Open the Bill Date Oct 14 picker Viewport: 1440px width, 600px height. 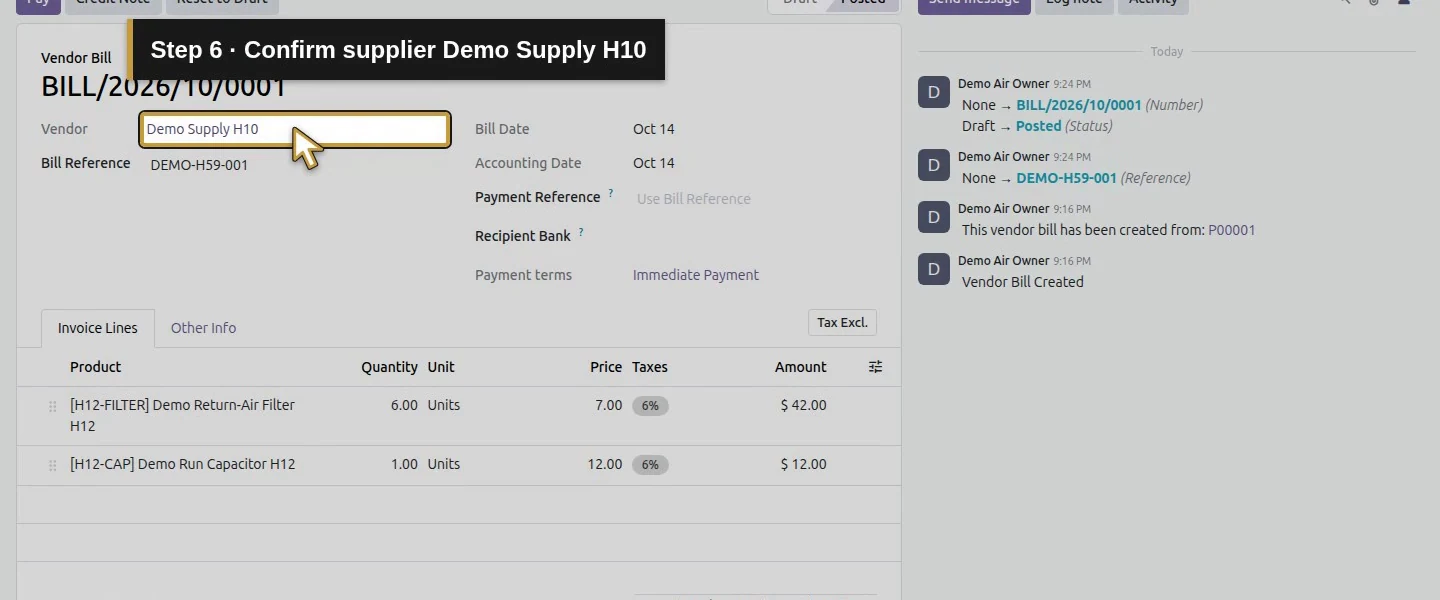click(x=654, y=129)
